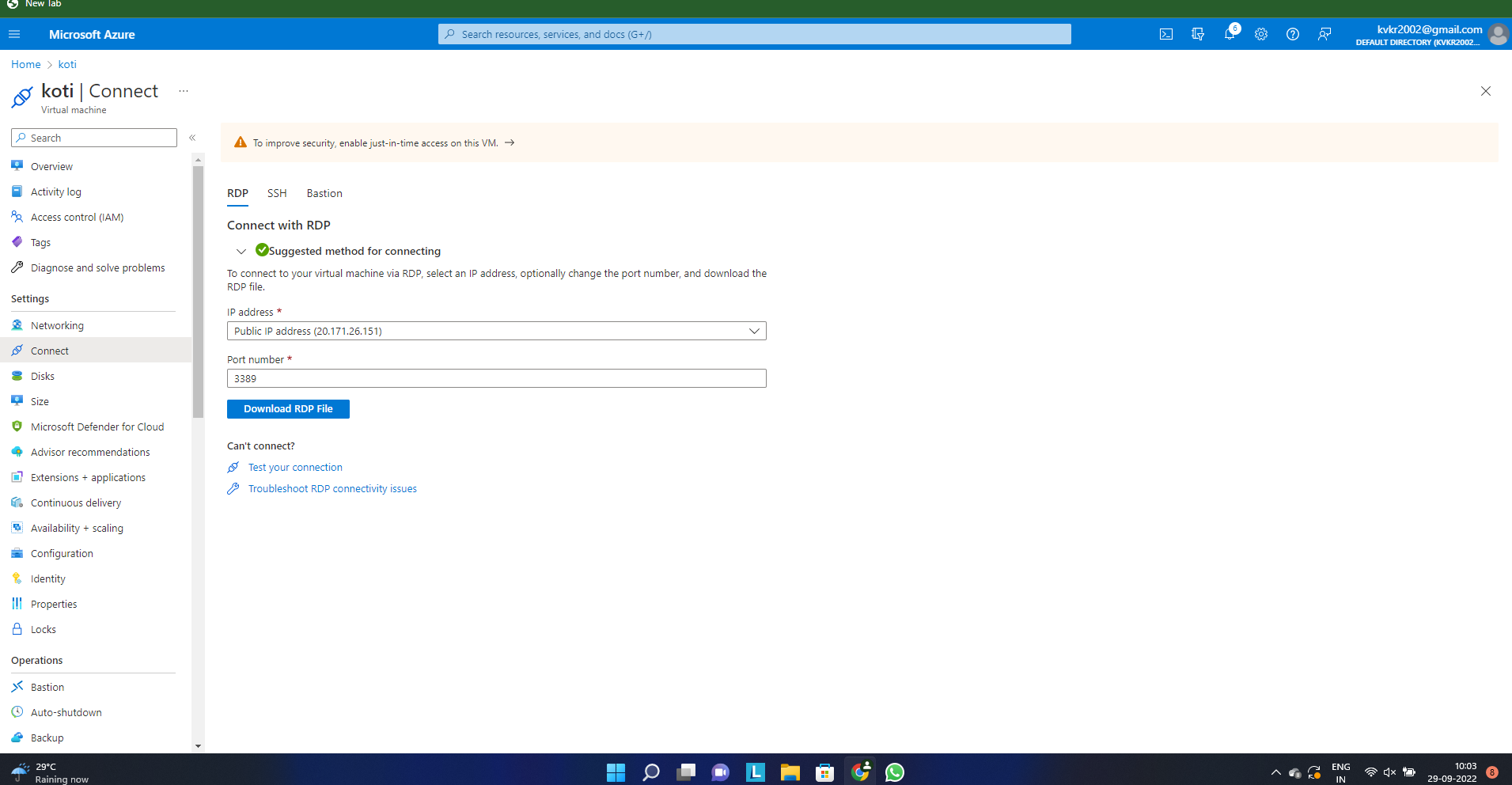
Task: Select Networking in the sidebar
Action: click(56, 324)
